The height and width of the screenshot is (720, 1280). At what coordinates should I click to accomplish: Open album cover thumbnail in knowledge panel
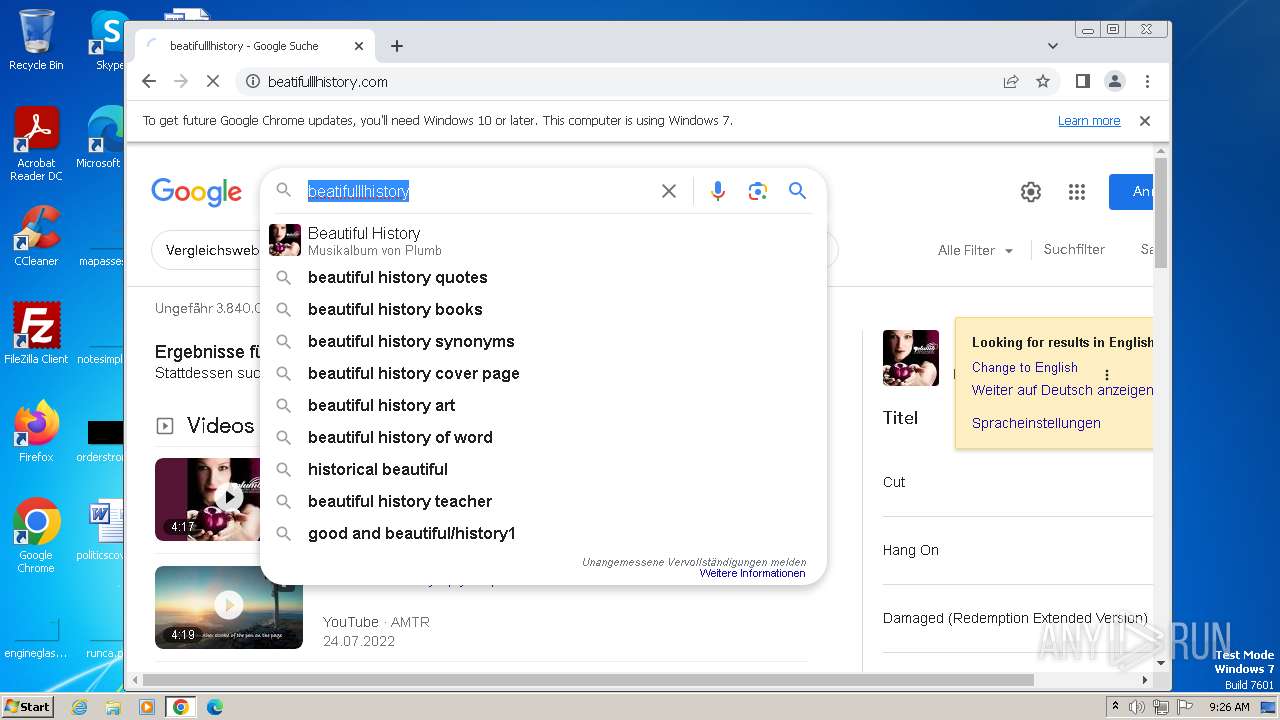[x=911, y=358]
